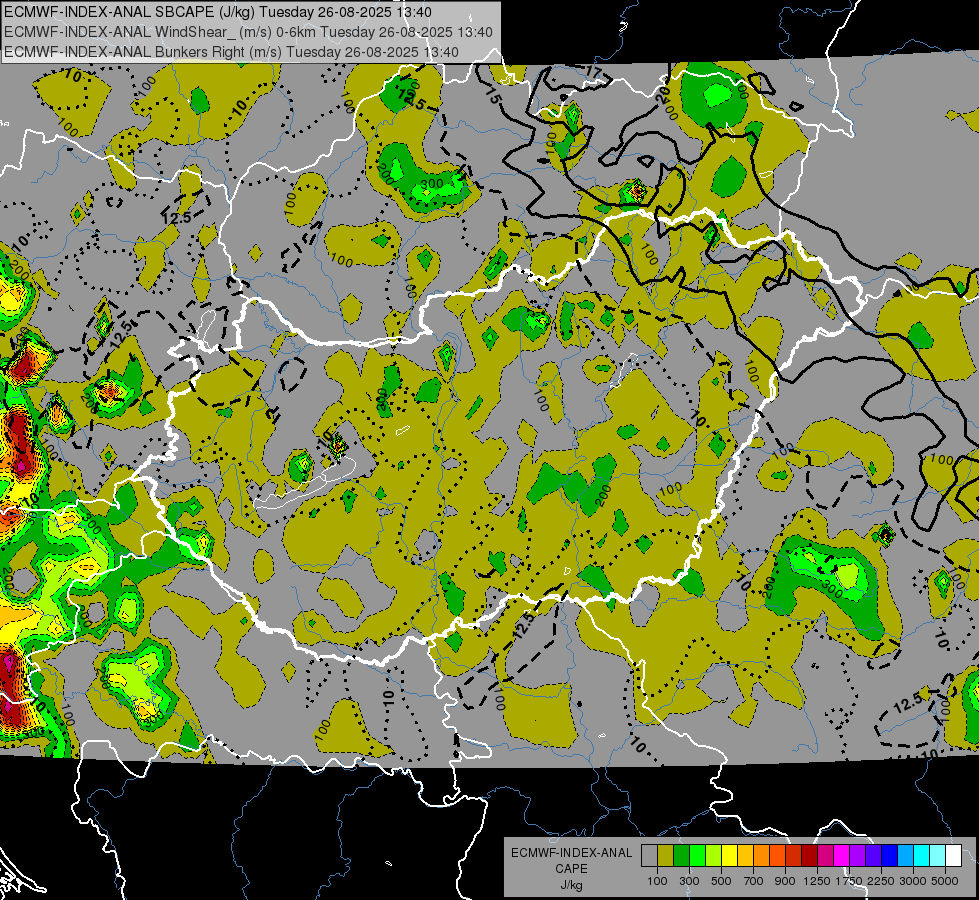
Task: Click the 3000 legend tick value
Action: (x=913, y=881)
